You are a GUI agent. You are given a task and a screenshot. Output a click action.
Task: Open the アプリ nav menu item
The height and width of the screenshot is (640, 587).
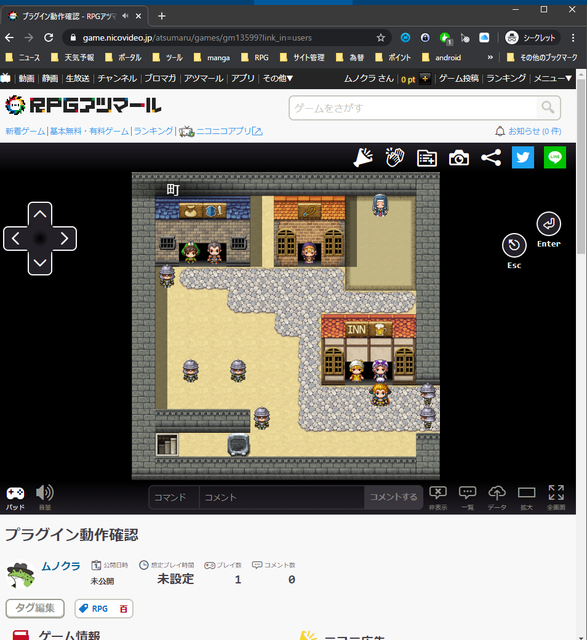(243, 78)
